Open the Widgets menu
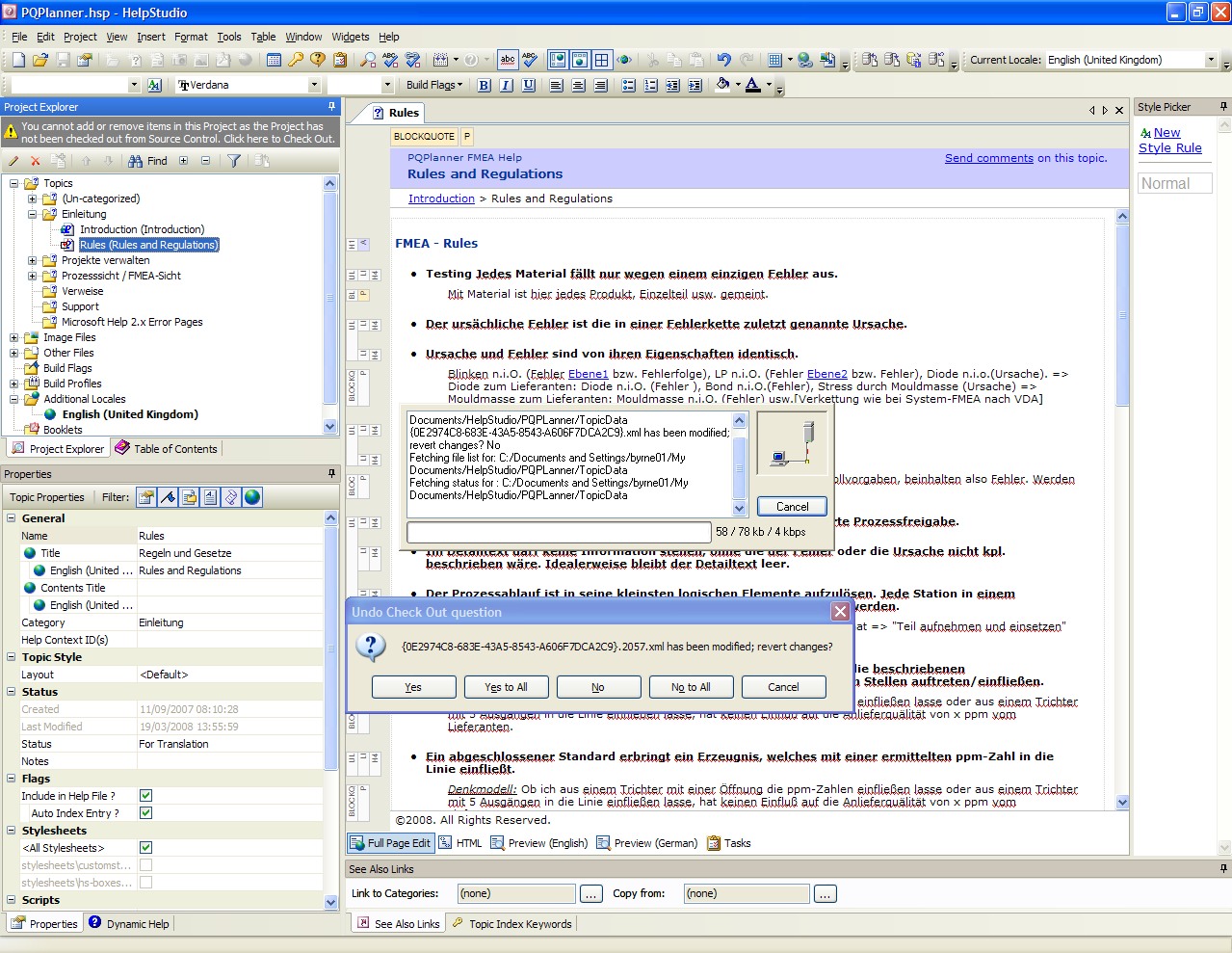 (x=350, y=37)
